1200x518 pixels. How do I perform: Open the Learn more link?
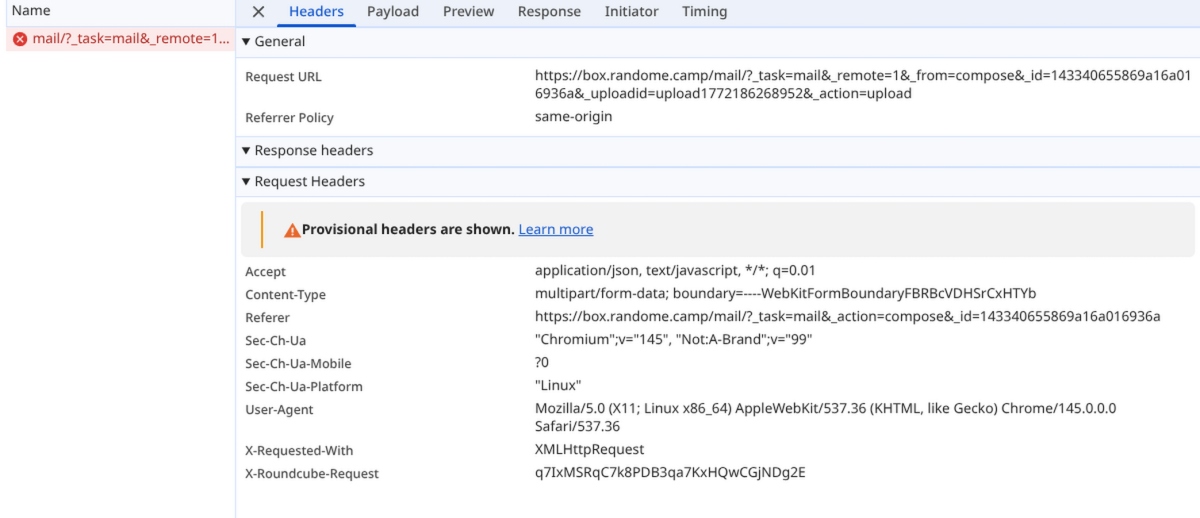555,230
